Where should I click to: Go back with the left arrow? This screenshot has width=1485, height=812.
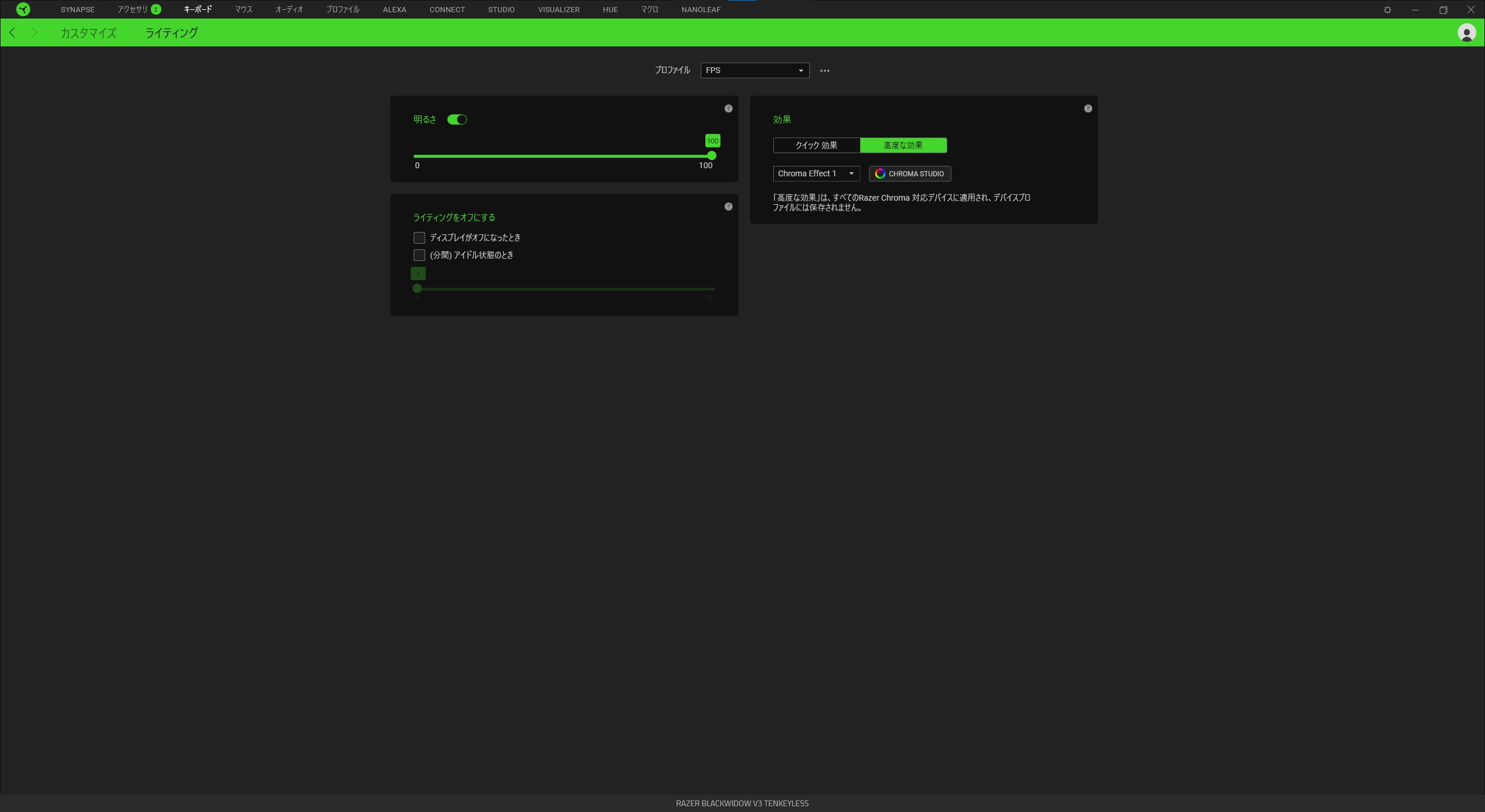click(12, 32)
